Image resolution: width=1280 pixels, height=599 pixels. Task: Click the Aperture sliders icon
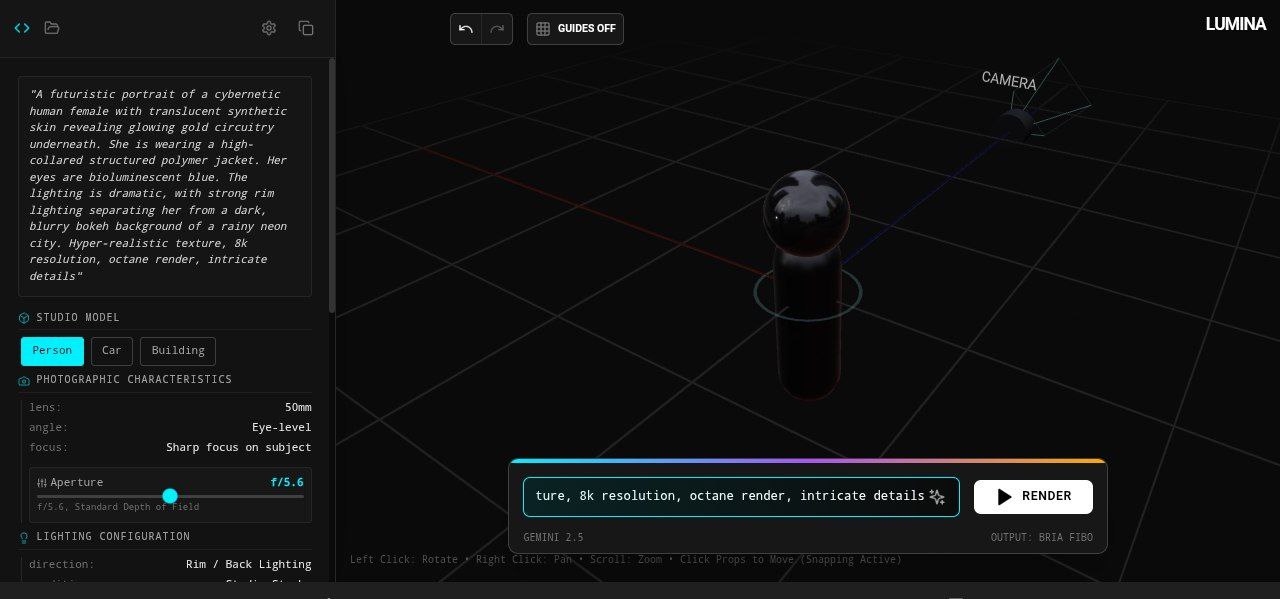(43, 483)
